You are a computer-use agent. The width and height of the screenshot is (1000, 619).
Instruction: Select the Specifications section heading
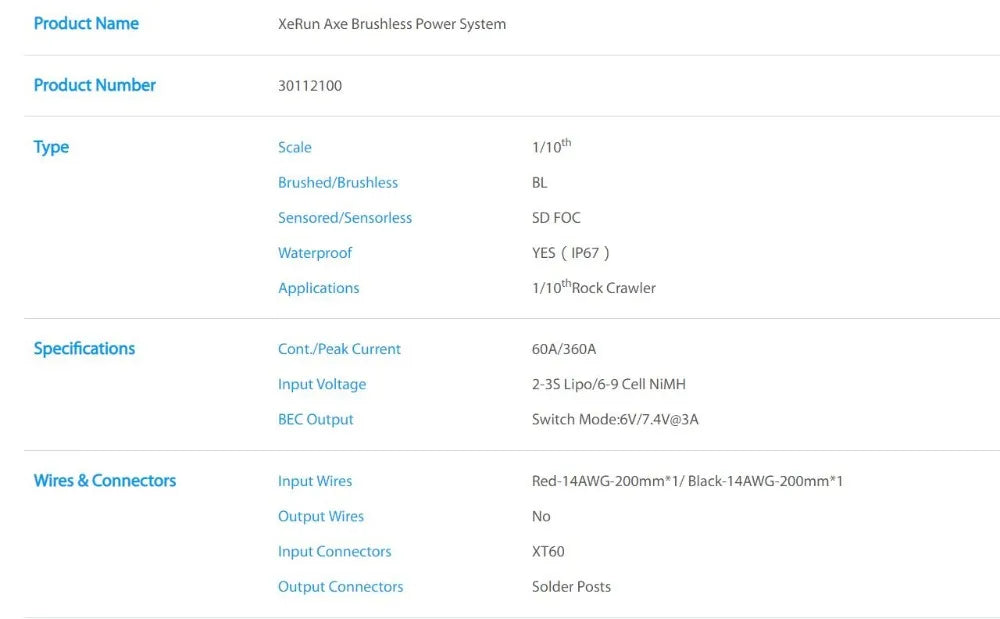[x=84, y=349]
